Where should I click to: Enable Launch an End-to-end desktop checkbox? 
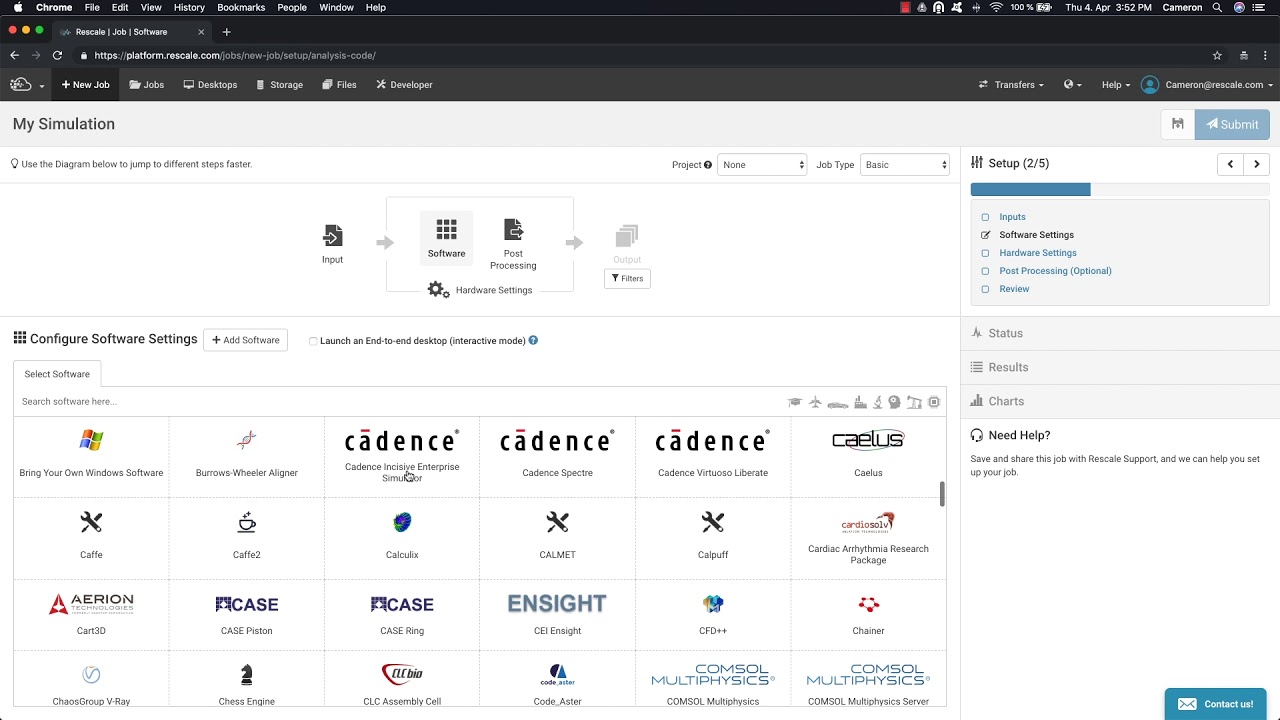(x=313, y=341)
